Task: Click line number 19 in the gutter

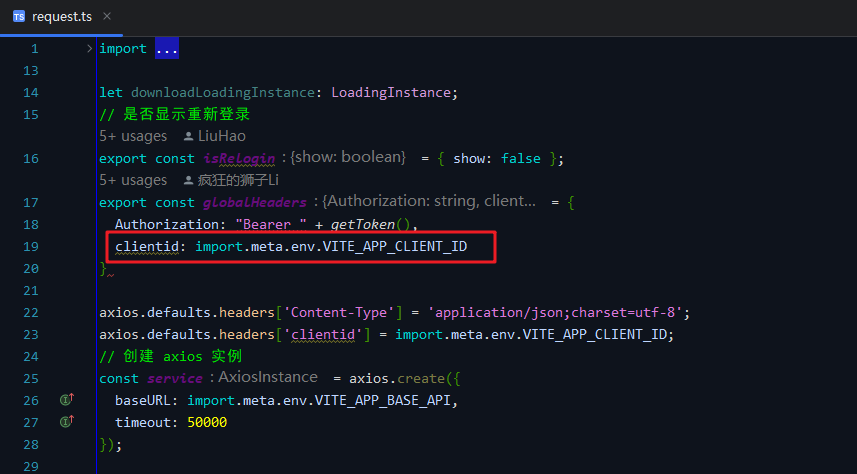Action: click(31, 247)
